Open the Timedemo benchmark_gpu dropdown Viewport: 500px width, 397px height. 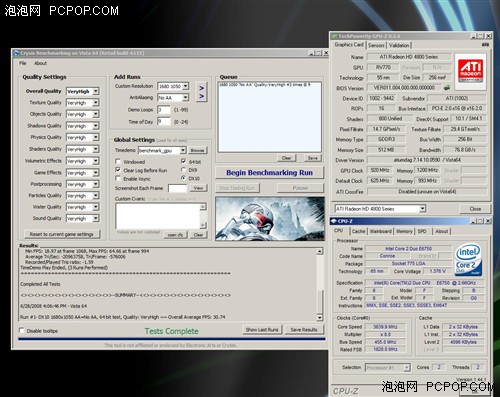(x=183, y=150)
